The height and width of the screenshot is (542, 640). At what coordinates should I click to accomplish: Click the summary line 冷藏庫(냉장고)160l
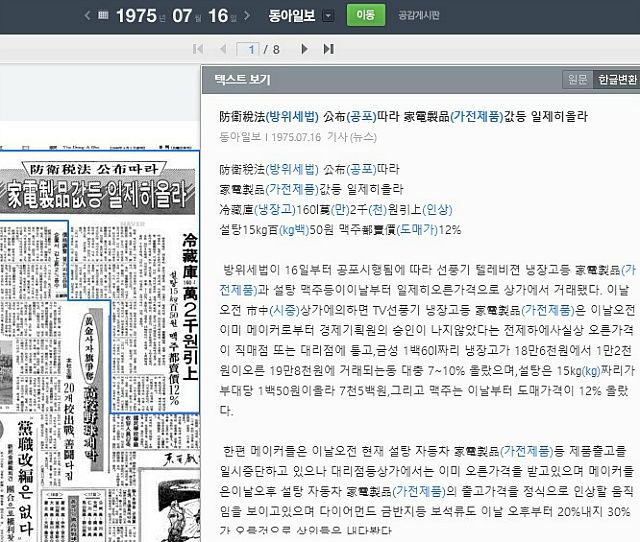tap(336, 209)
